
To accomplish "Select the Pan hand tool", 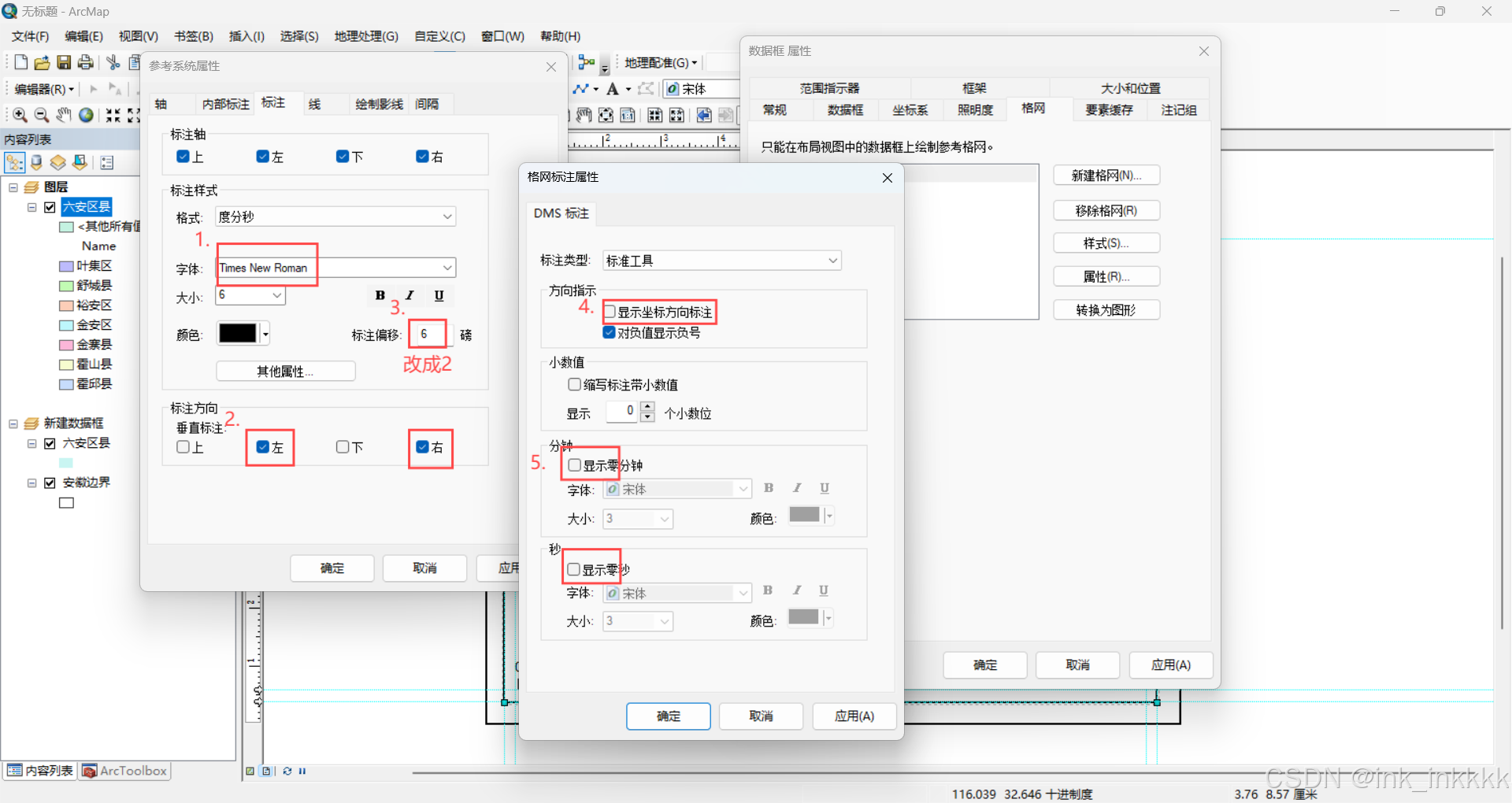I will pyautogui.click(x=64, y=115).
